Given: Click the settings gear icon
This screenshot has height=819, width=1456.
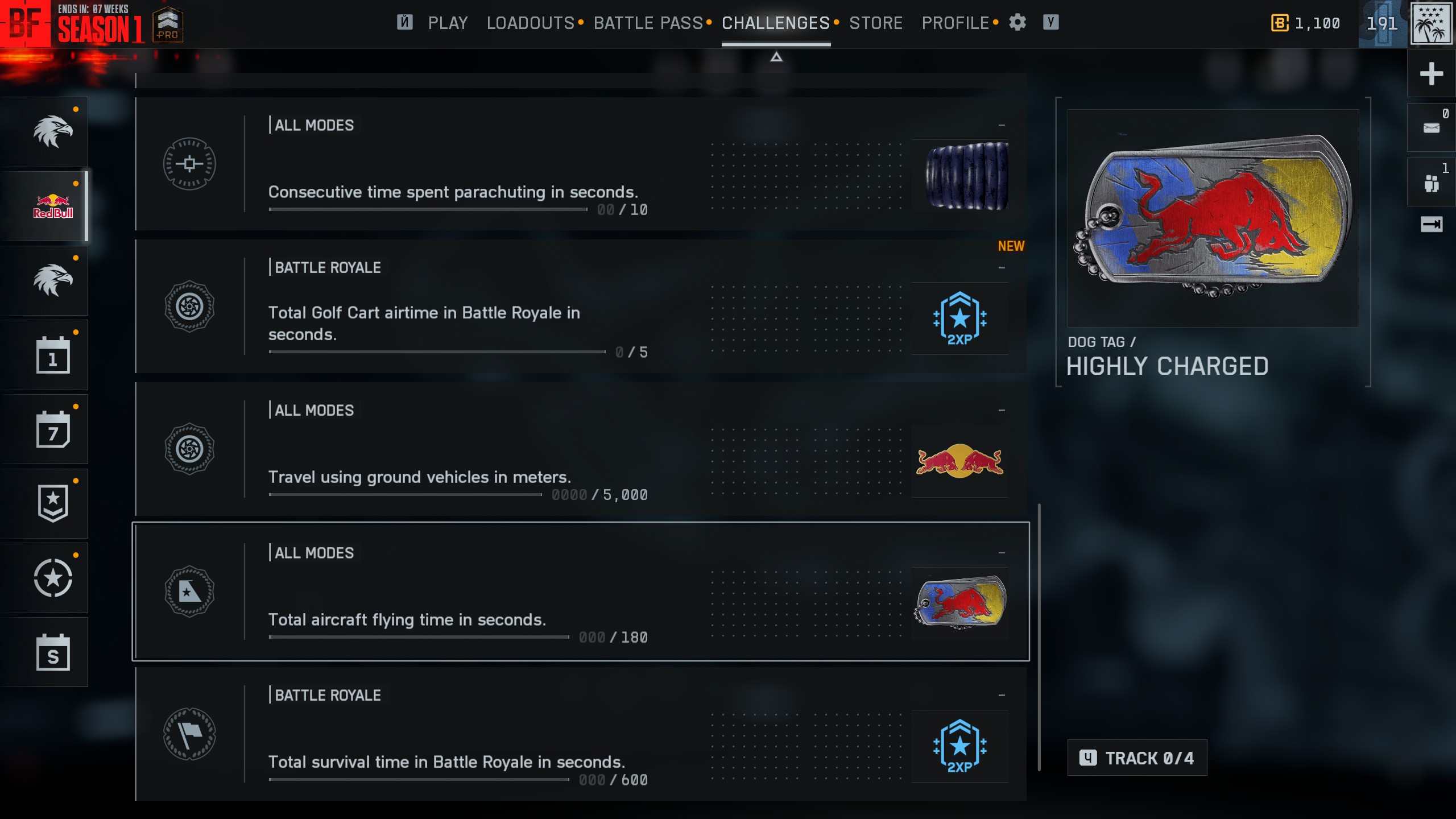Looking at the screenshot, I should point(1017,23).
